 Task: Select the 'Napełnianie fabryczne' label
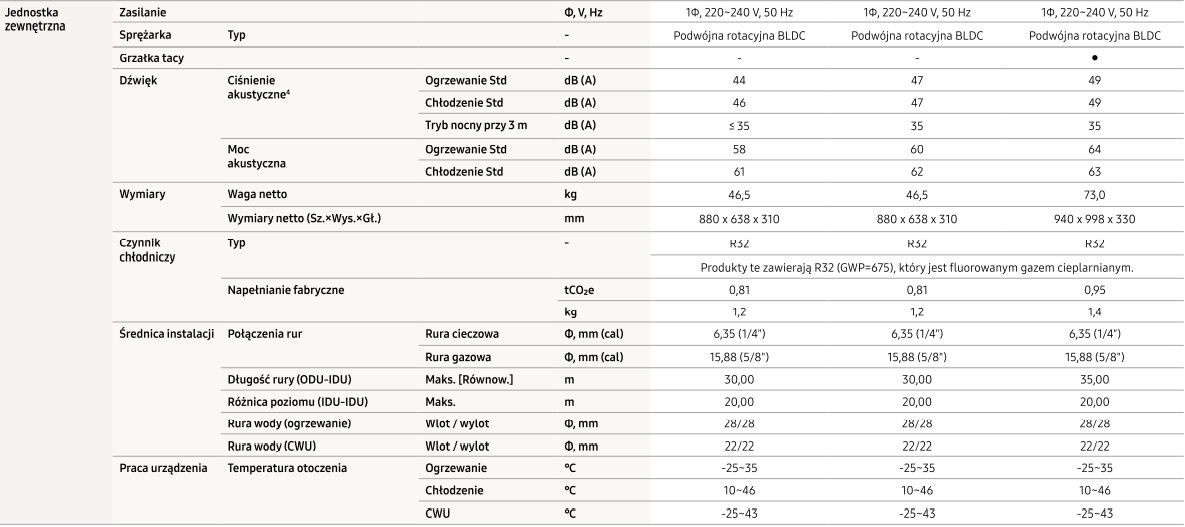pos(289,289)
